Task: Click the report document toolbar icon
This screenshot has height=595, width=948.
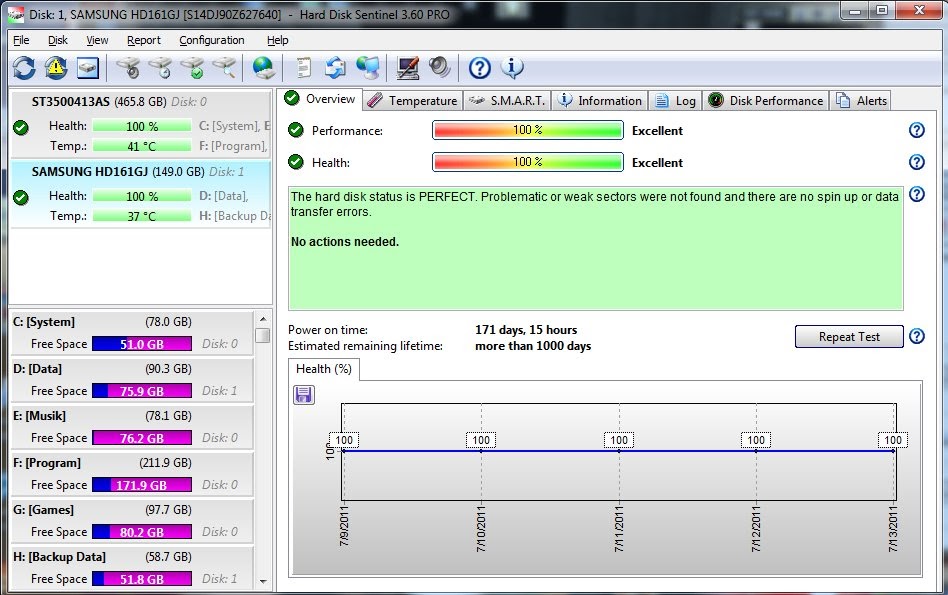Action: pyautogui.click(x=302, y=67)
